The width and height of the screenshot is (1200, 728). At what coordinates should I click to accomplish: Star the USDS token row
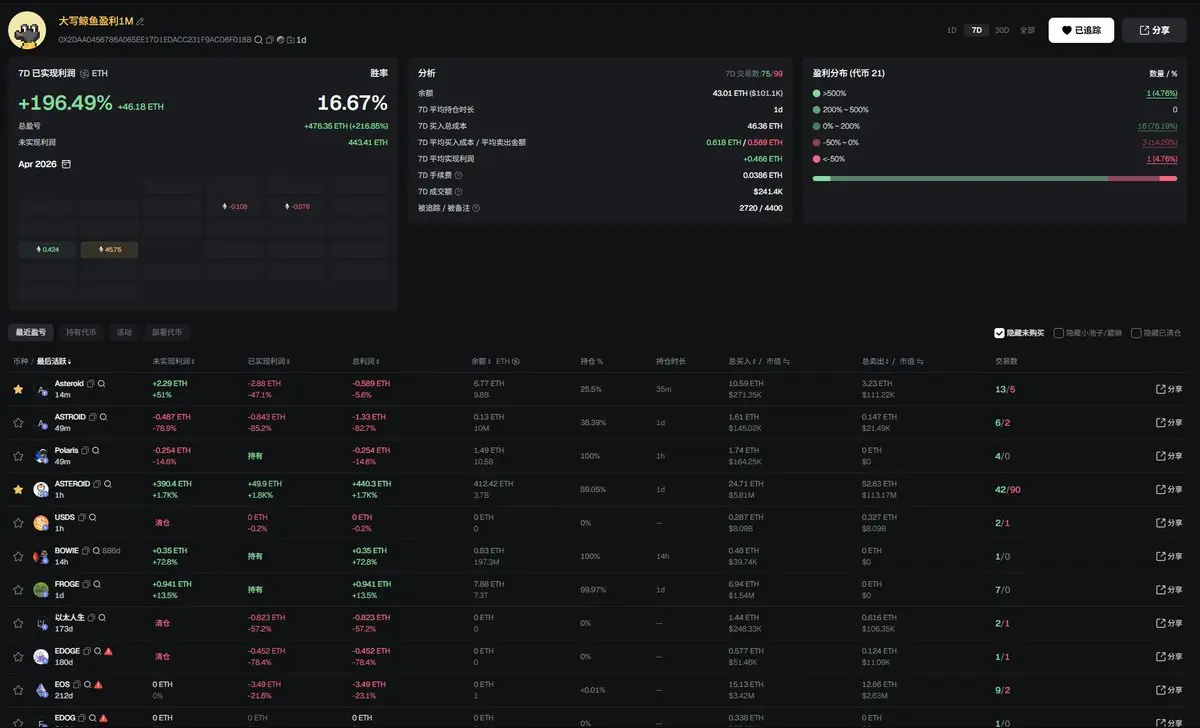[x=18, y=523]
